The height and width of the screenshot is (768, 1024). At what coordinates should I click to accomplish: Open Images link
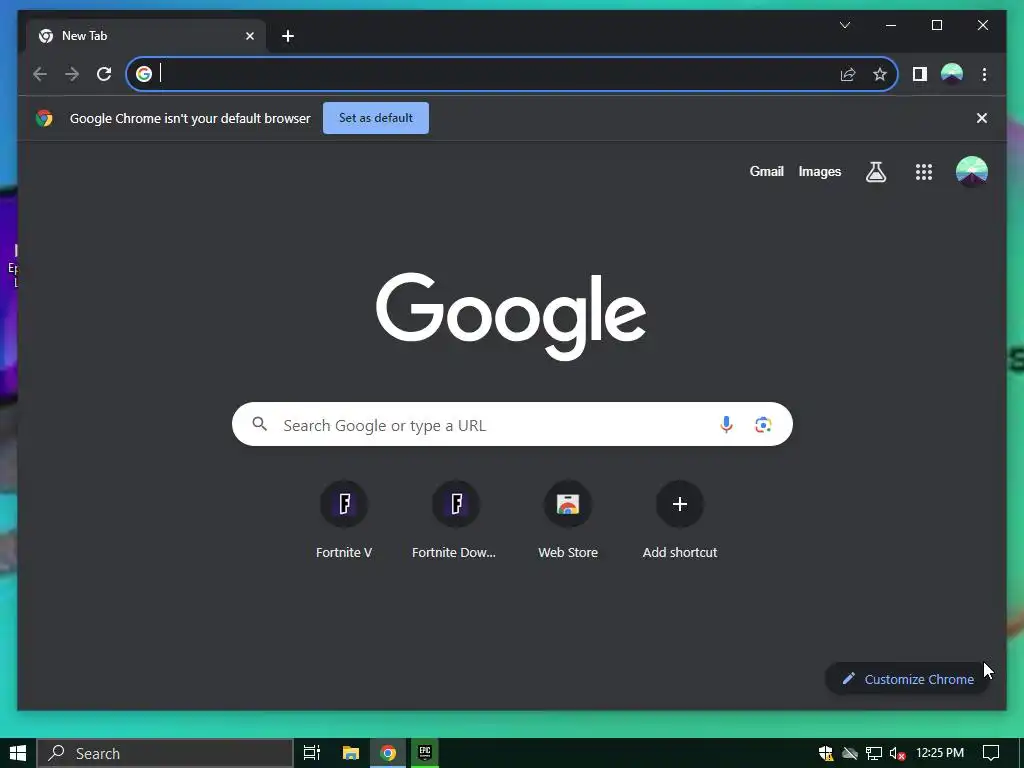point(820,172)
